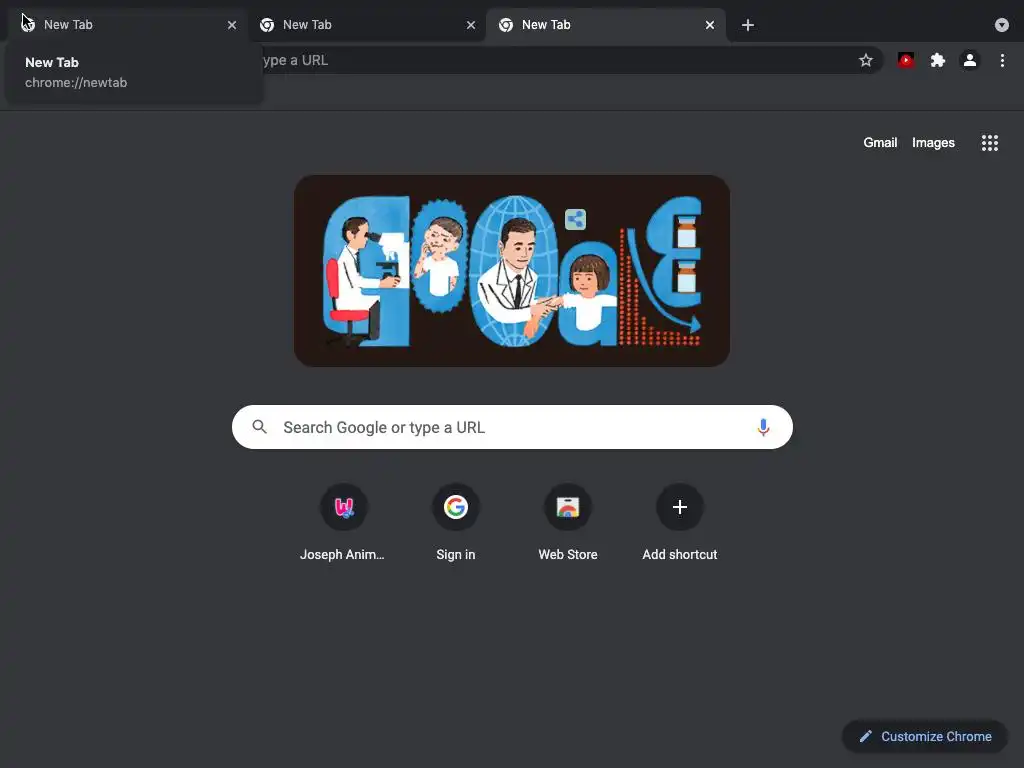Close the second New Tab
1024x768 pixels.
click(x=471, y=25)
